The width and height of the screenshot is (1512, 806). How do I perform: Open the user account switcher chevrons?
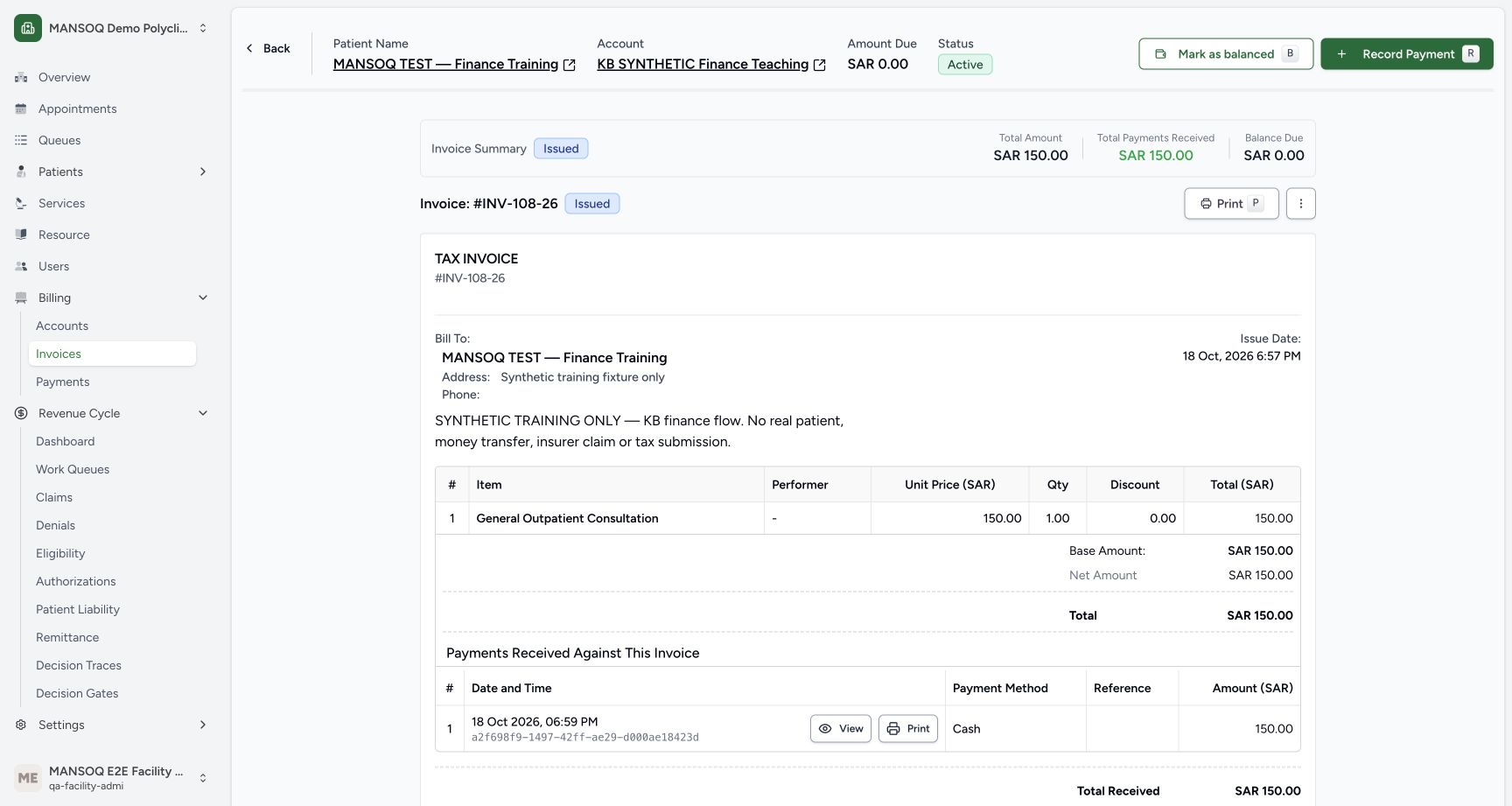click(203, 778)
